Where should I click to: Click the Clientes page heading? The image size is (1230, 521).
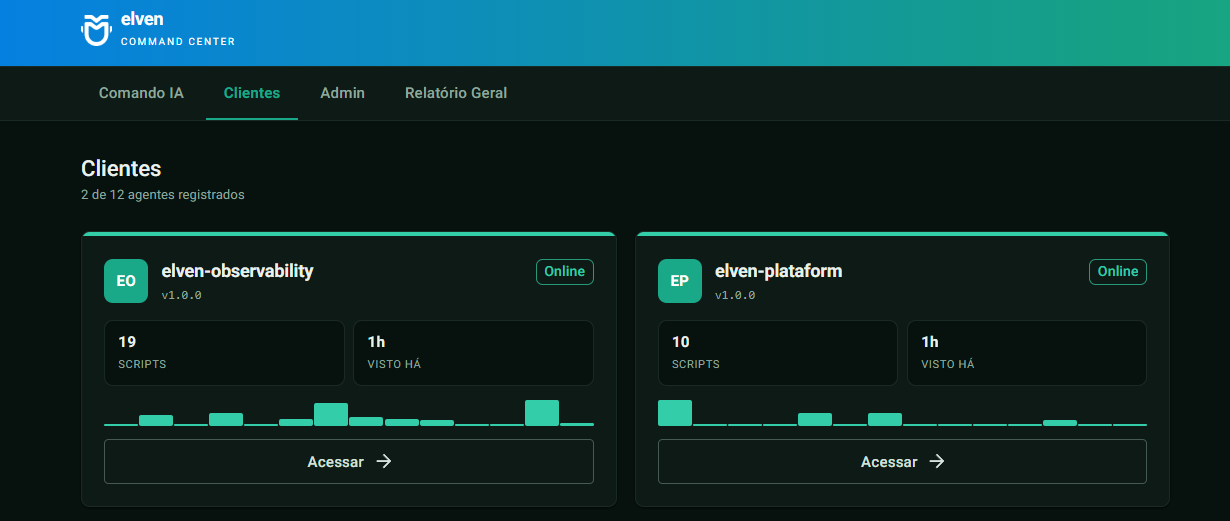click(x=121, y=169)
